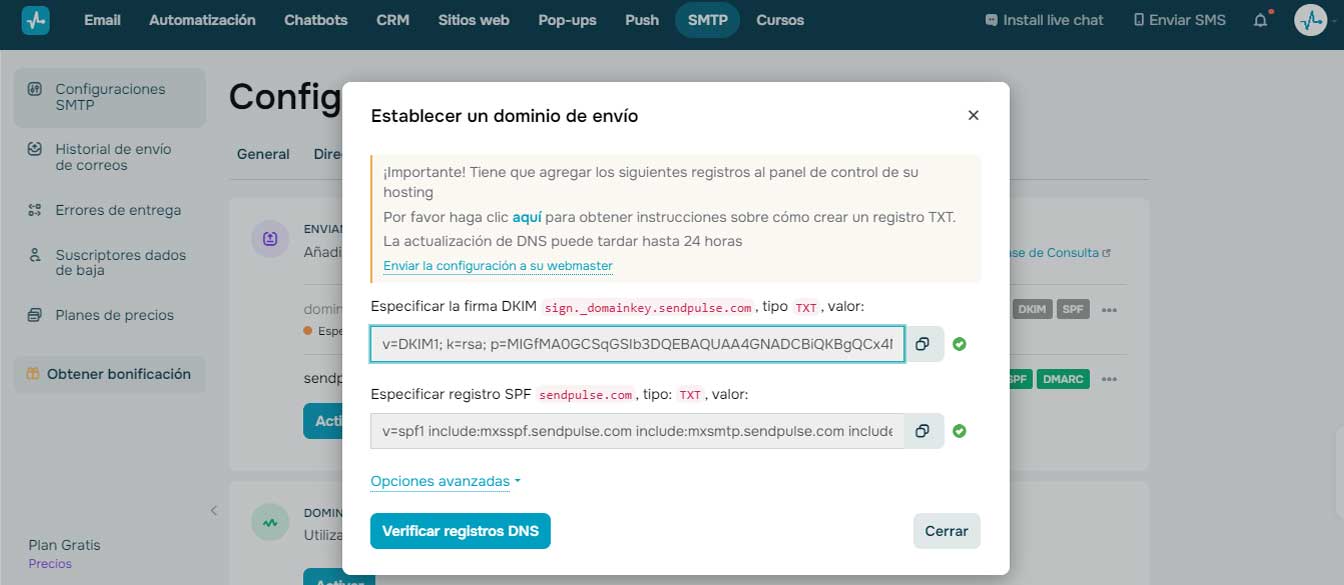Screen dimensions: 1344x585
Task: Open the CRM menu item
Action: [392, 20]
